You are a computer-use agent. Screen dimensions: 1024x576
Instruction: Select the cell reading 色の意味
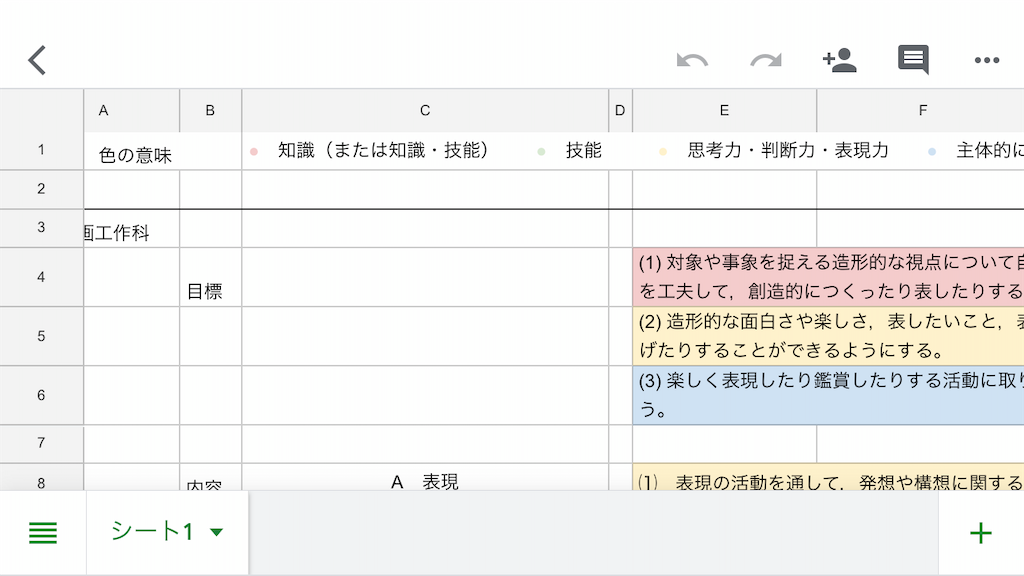click(135, 155)
